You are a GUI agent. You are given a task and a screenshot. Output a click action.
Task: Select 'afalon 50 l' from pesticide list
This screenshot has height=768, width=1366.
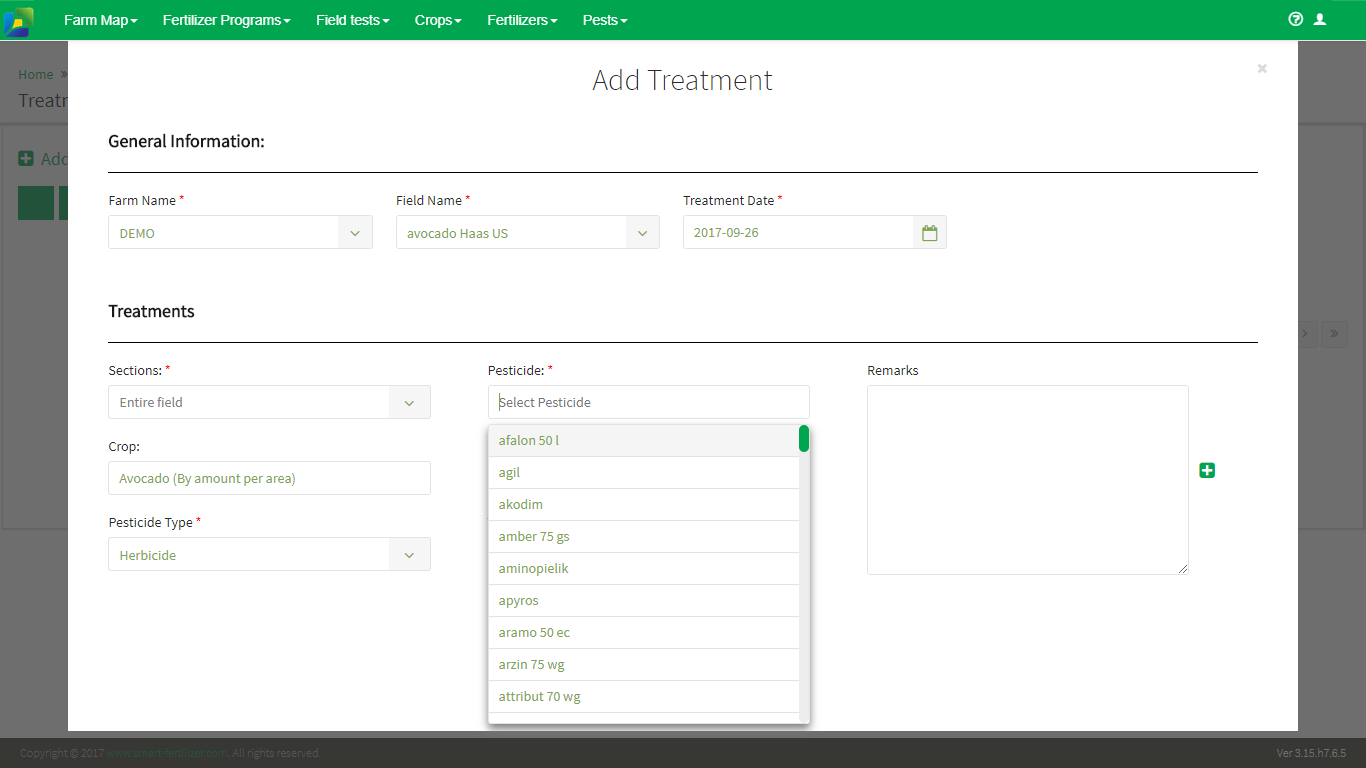point(644,441)
